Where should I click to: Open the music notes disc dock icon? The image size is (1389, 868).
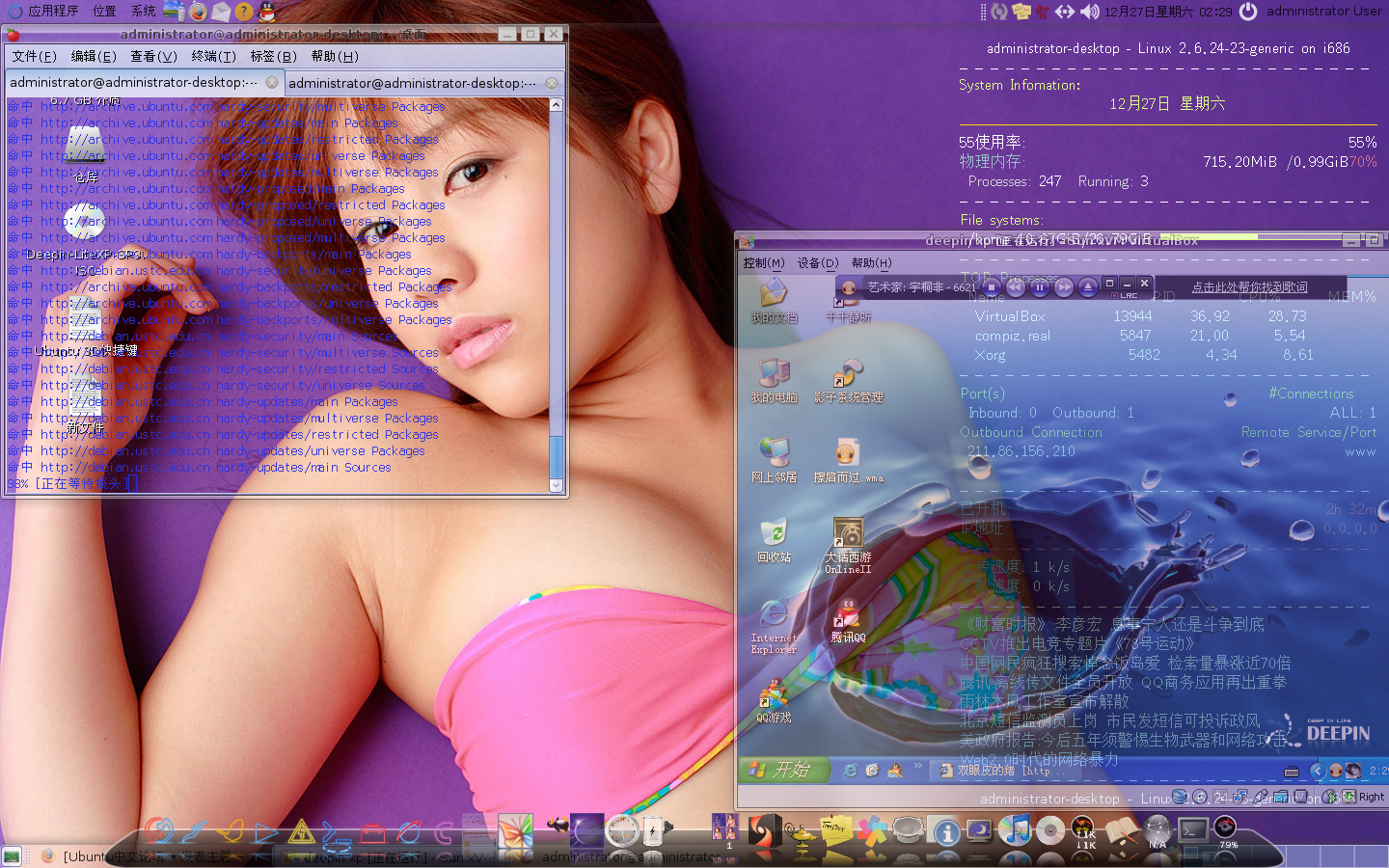click(x=1013, y=830)
